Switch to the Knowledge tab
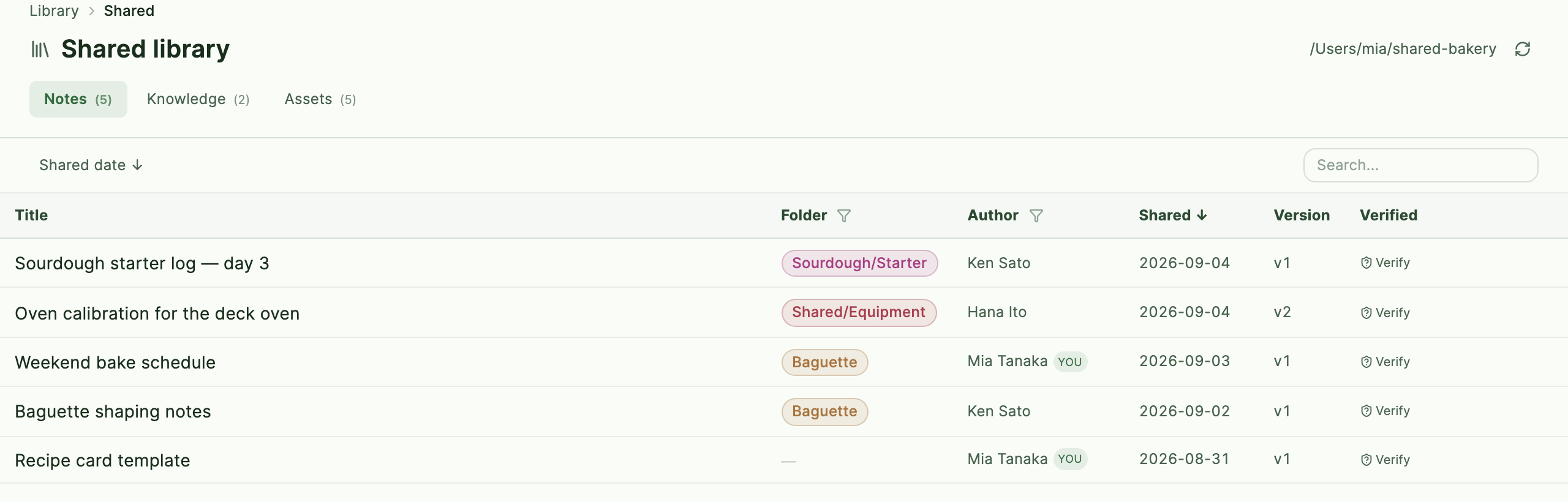Screen dimensions: 1568x502 click(198, 99)
